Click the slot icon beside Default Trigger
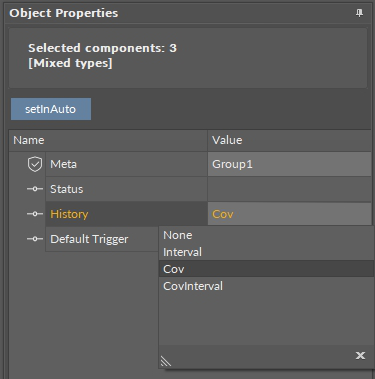This screenshot has height=379, width=375. (x=35, y=239)
